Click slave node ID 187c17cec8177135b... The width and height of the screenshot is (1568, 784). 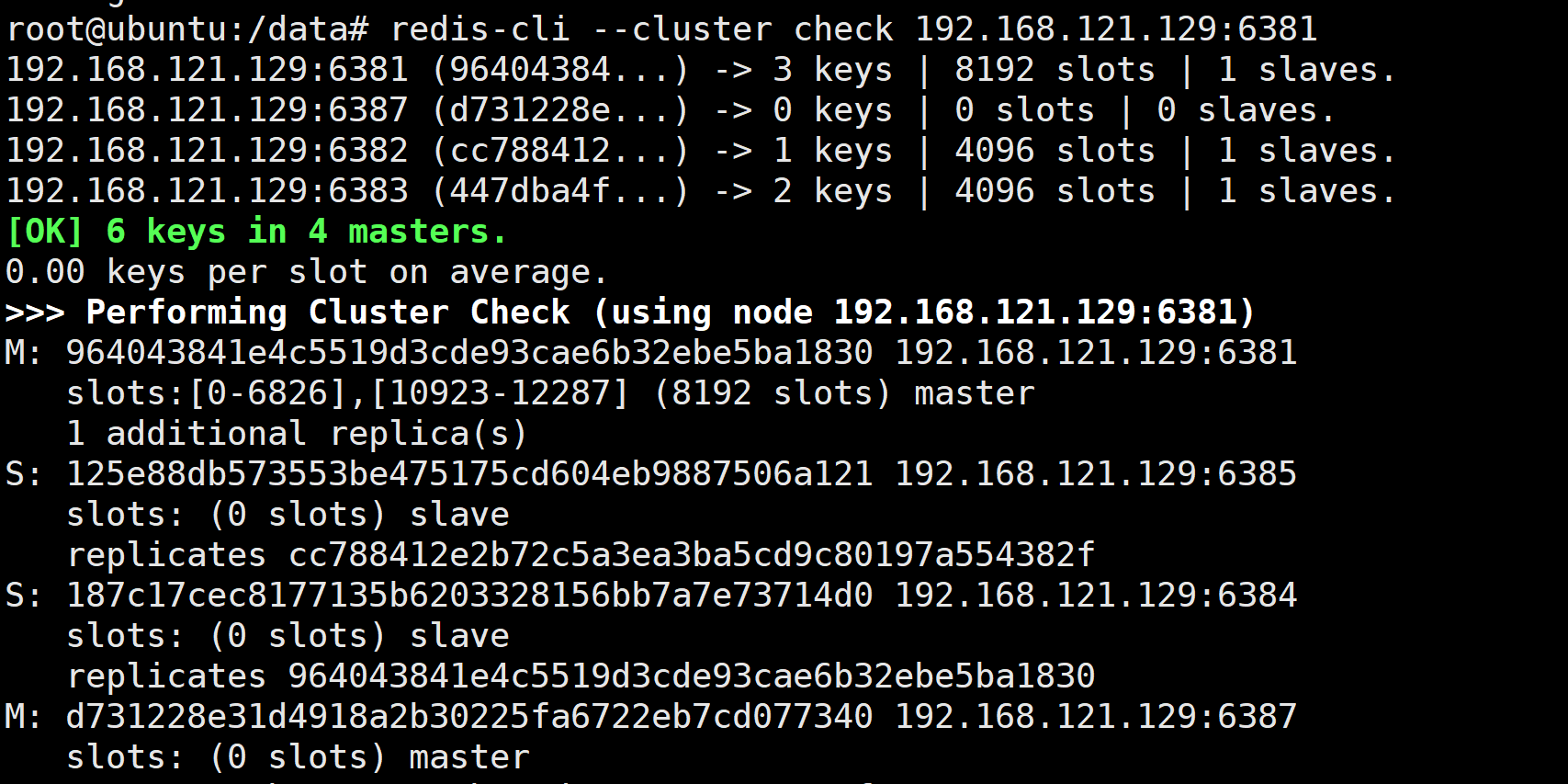pyautogui.click(x=469, y=596)
